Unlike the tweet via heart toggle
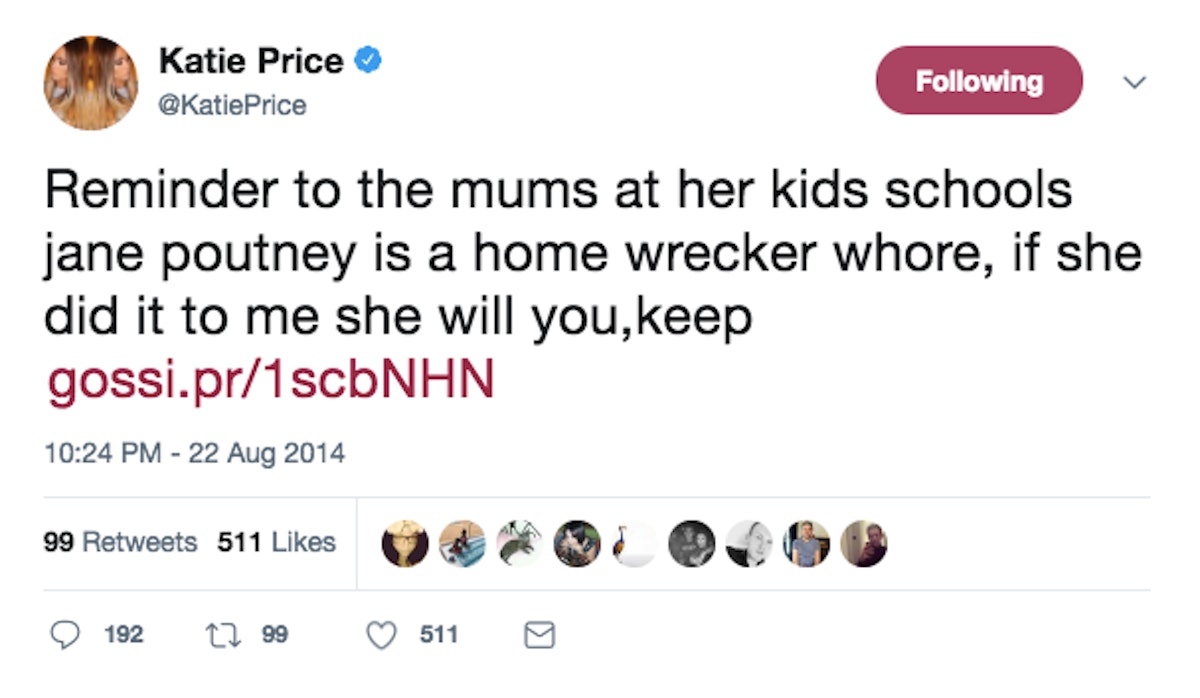Viewport: 1200px width, 698px height. click(381, 634)
